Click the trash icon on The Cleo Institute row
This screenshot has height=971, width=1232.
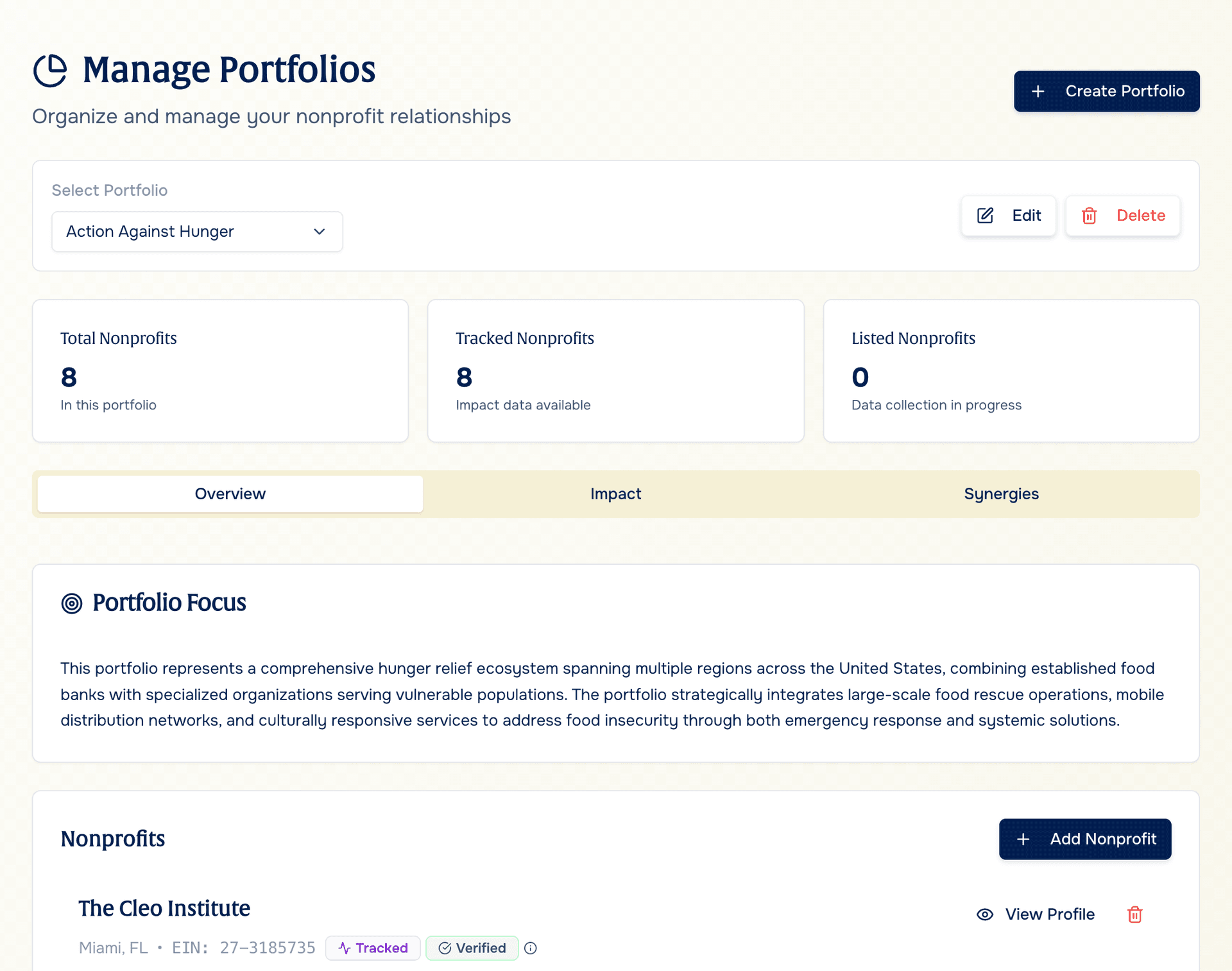click(x=1134, y=914)
